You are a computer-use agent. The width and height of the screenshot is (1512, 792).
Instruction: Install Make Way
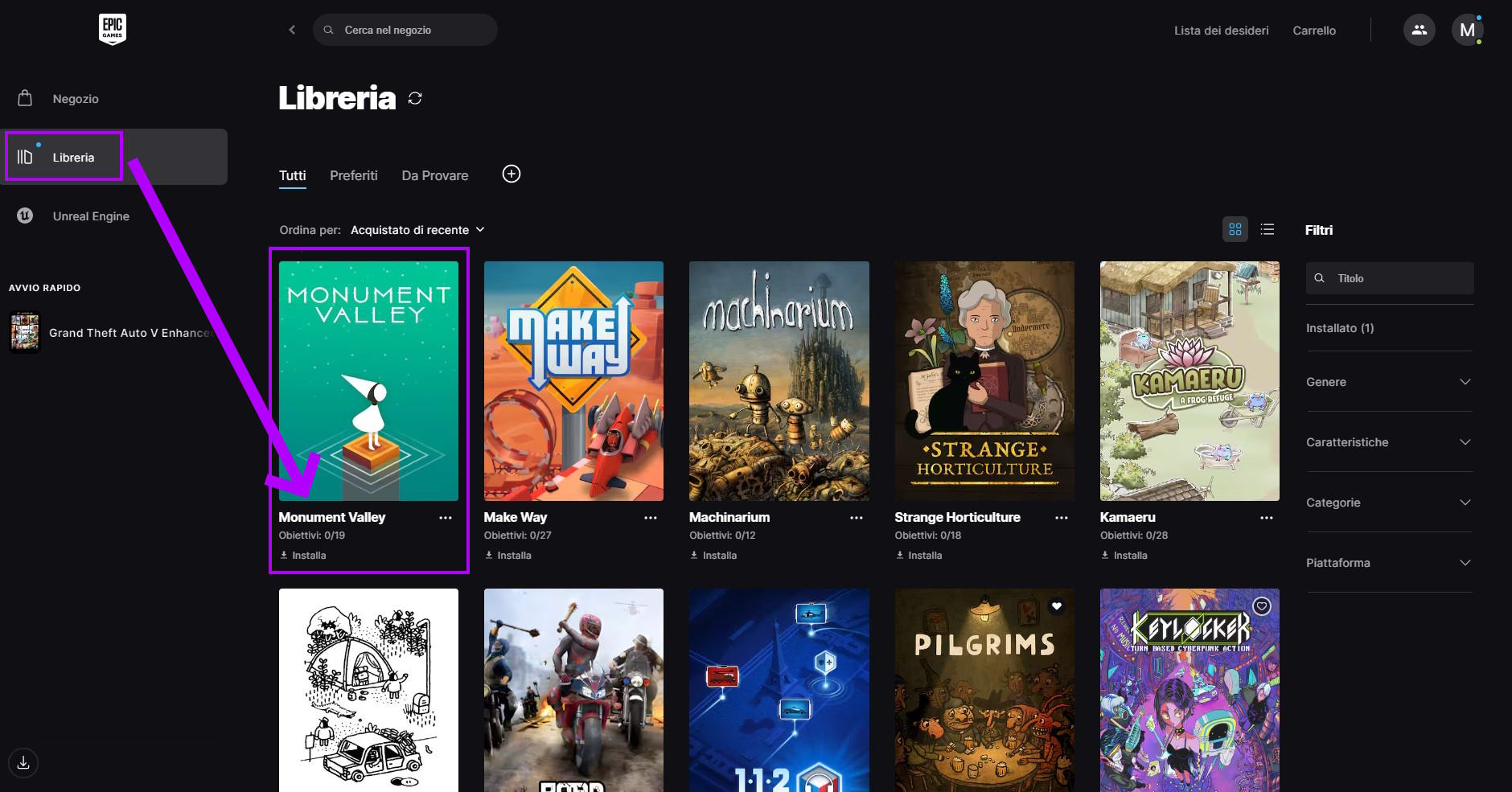[x=507, y=556]
